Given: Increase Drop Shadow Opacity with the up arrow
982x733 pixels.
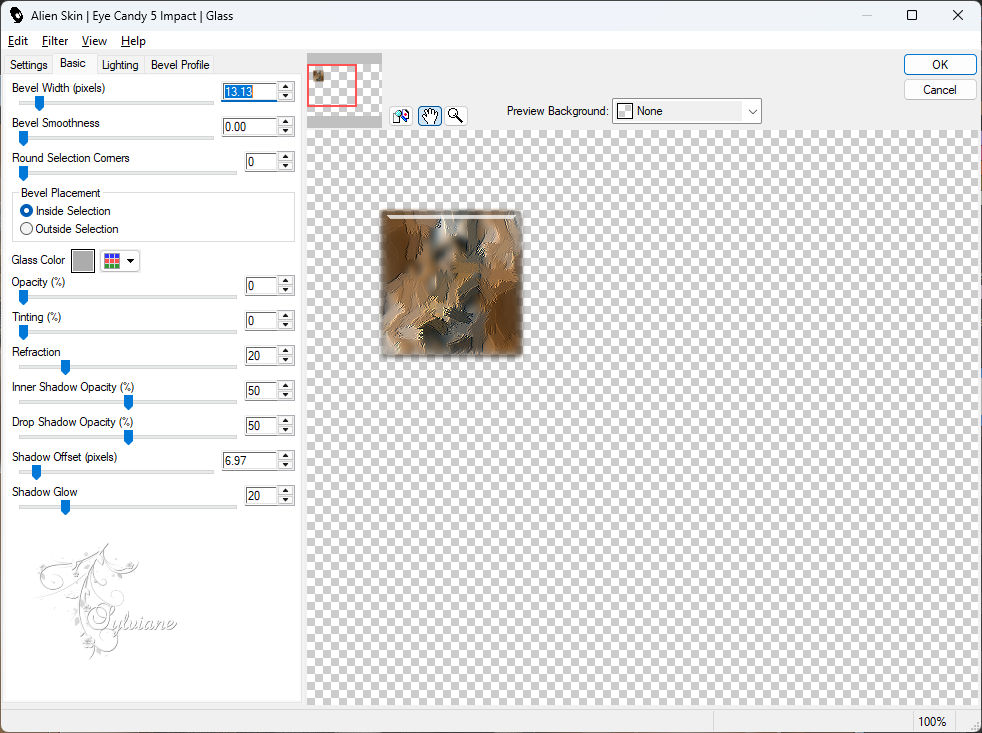Looking at the screenshot, I should pyautogui.click(x=286, y=422).
